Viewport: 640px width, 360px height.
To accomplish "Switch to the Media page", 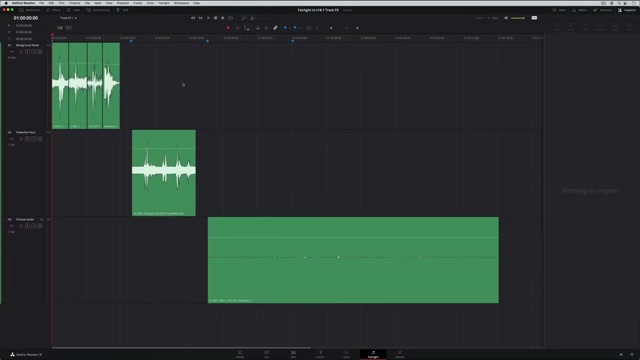I will [240, 354].
